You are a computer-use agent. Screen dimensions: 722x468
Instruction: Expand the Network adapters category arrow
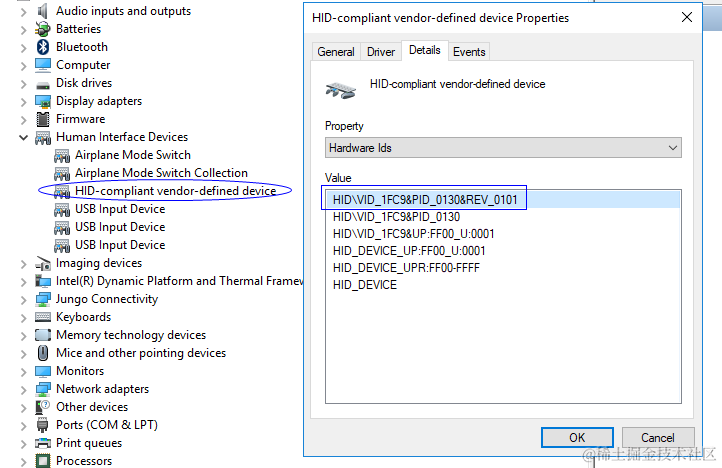tap(23, 389)
